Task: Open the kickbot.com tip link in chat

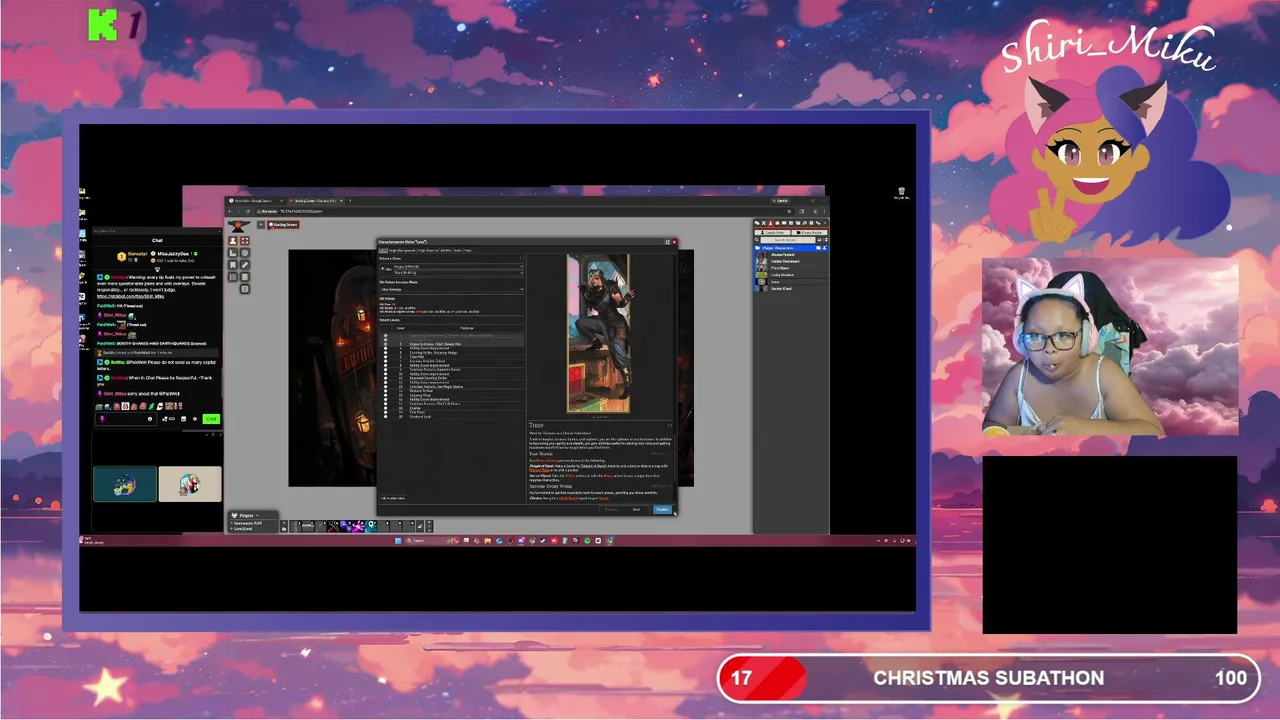Action: coord(131,296)
